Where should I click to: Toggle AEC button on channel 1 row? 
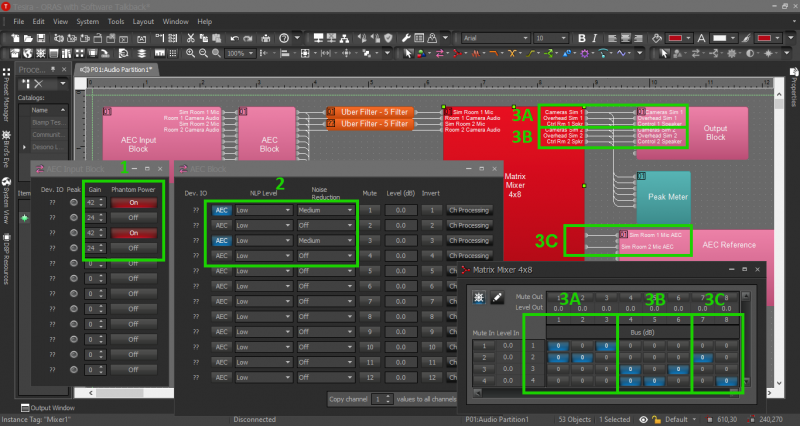click(221, 210)
